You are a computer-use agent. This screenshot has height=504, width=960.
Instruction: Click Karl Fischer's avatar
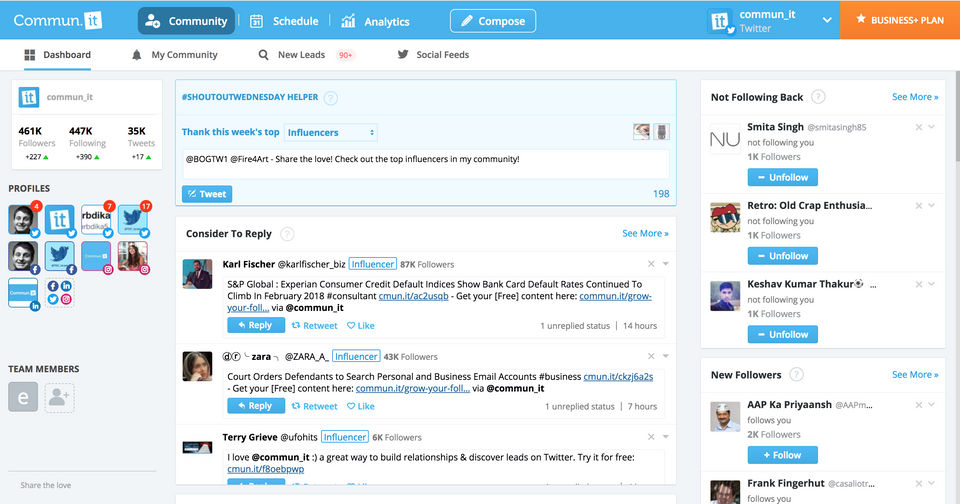point(197,274)
